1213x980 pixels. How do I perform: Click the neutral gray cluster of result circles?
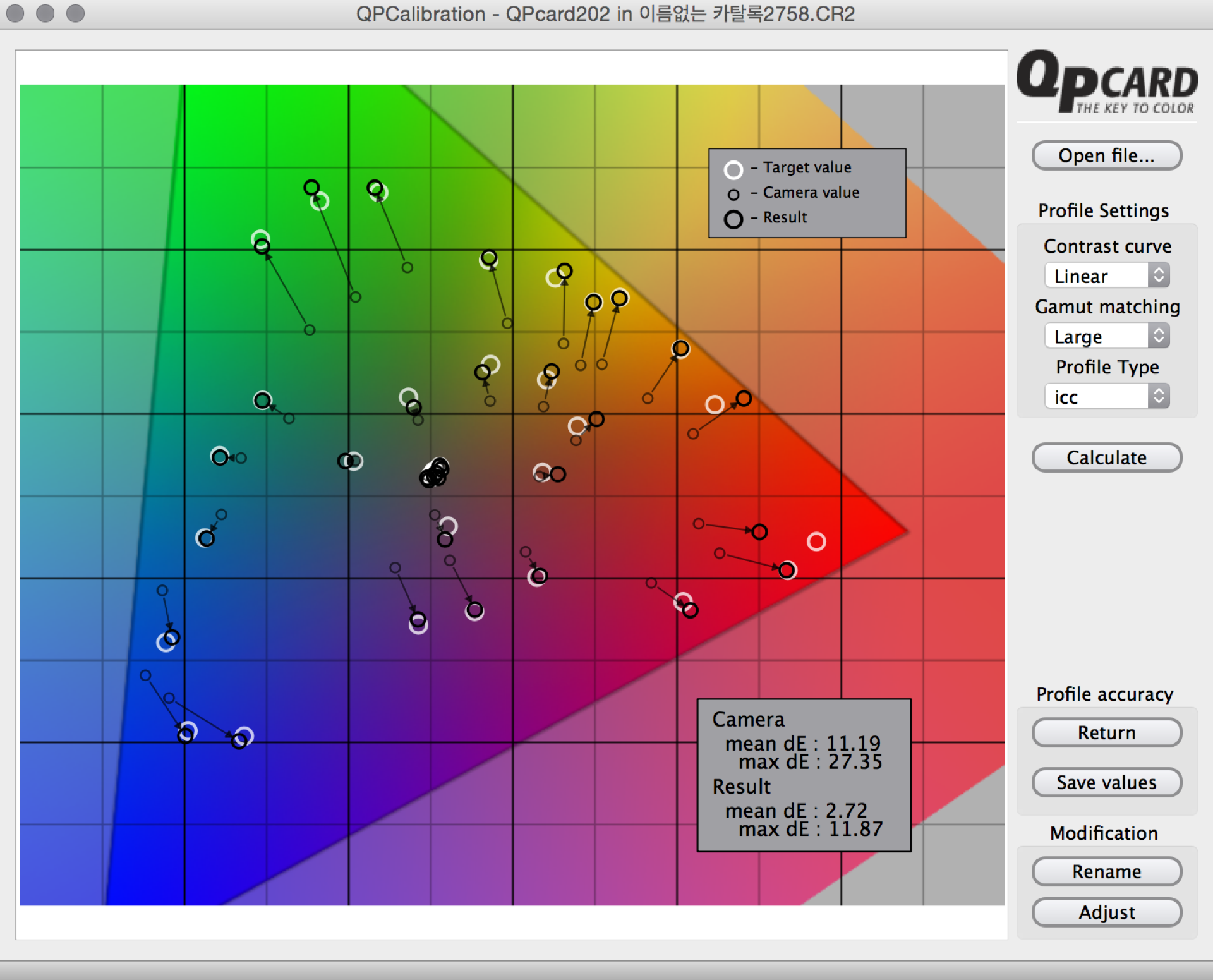click(434, 473)
